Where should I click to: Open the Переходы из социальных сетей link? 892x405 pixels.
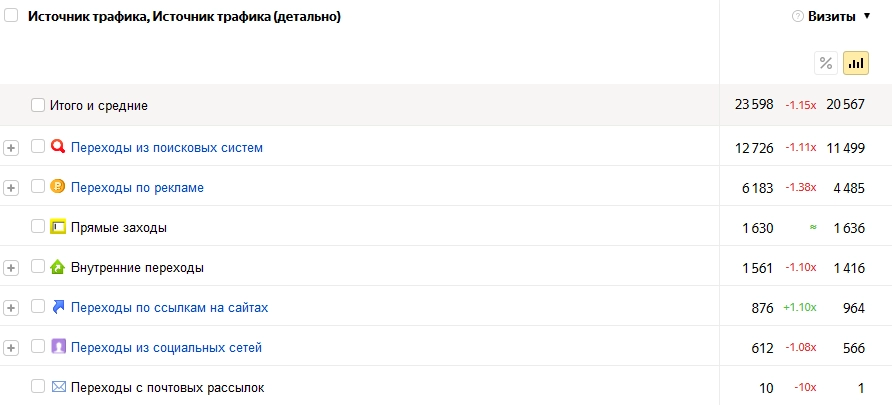tap(166, 347)
